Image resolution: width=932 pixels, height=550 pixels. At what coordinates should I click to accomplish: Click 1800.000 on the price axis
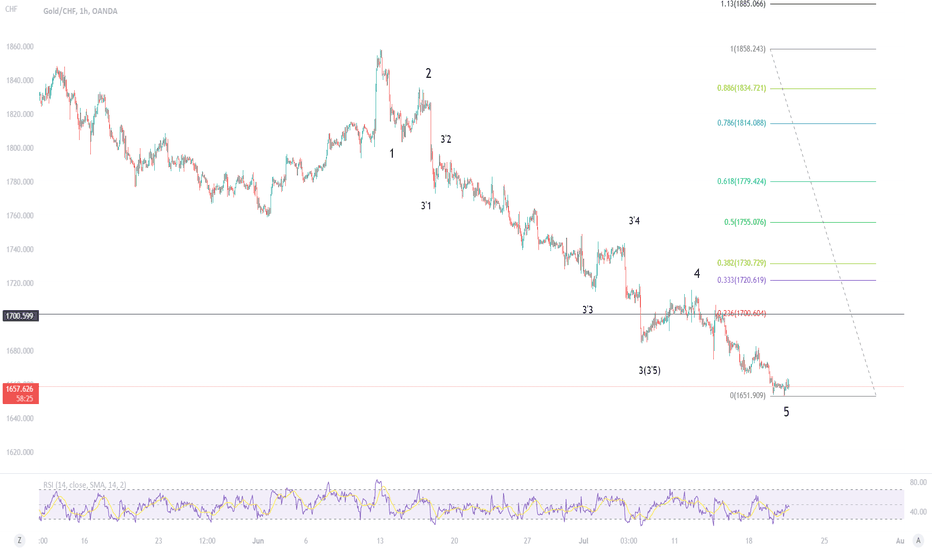click(x=20, y=148)
